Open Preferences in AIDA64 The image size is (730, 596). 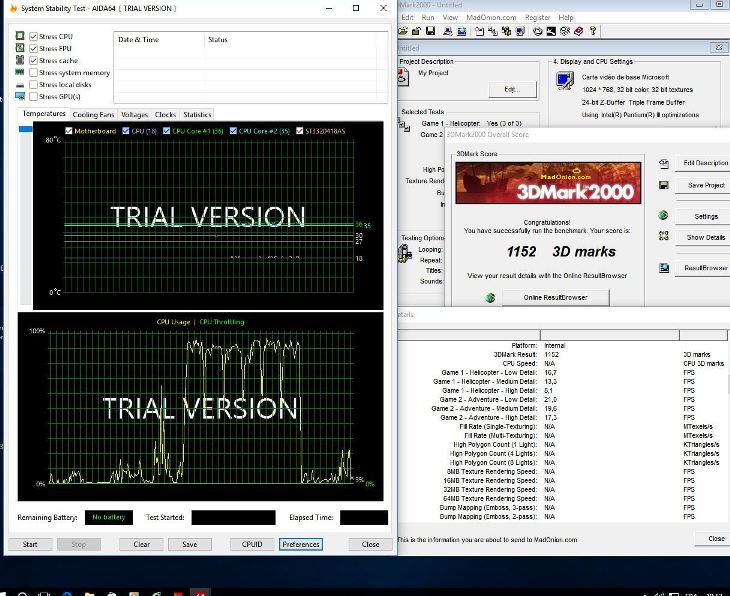(x=301, y=544)
